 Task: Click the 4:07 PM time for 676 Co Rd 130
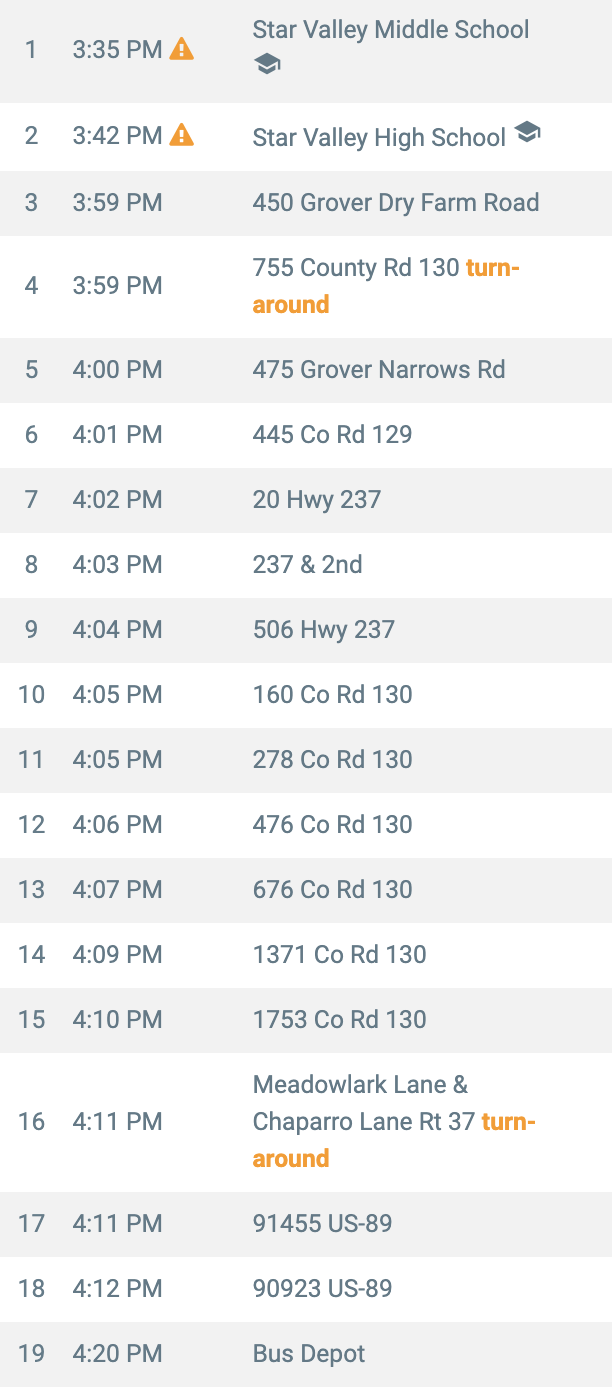pyautogui.click(x=117, y=890)
